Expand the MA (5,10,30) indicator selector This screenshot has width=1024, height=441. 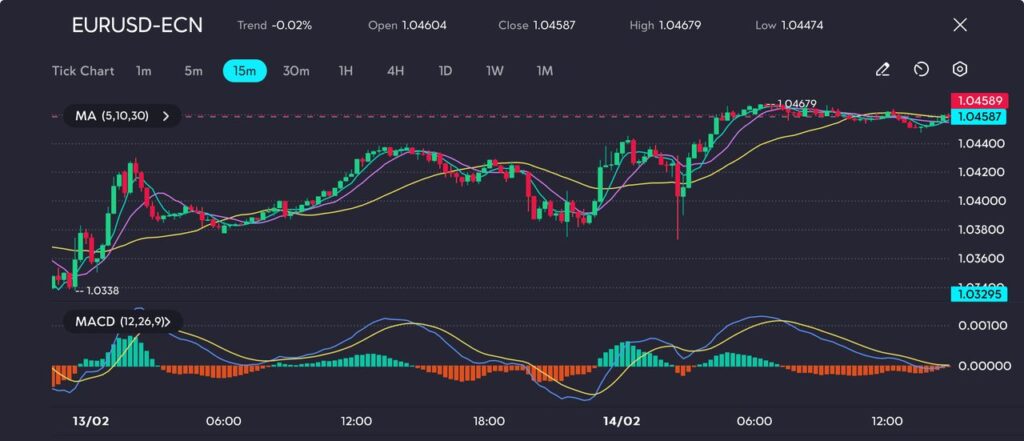122,116
